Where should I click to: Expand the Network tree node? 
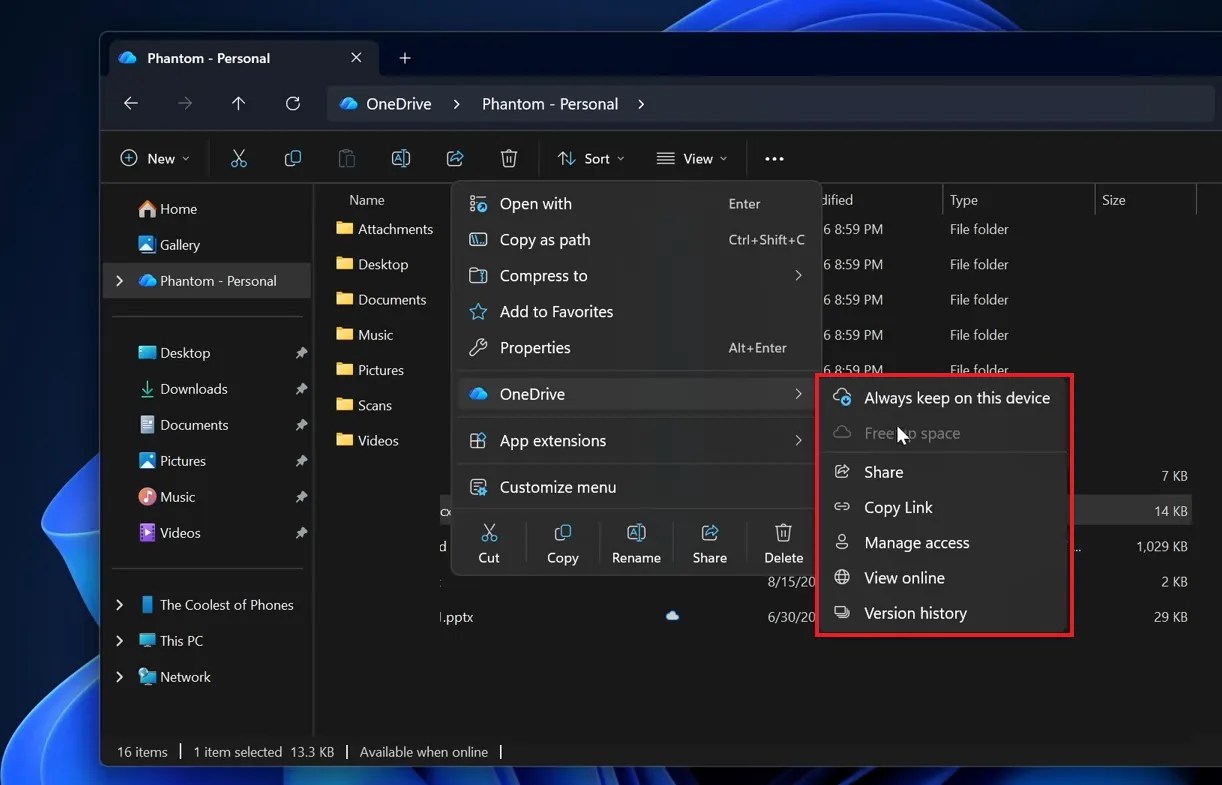120,677
